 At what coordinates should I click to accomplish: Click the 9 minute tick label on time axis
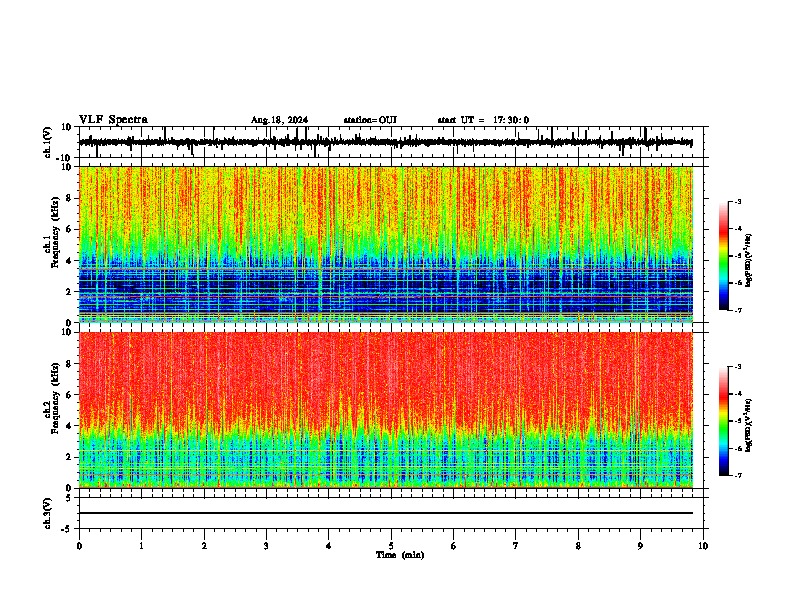pos(640,545)
